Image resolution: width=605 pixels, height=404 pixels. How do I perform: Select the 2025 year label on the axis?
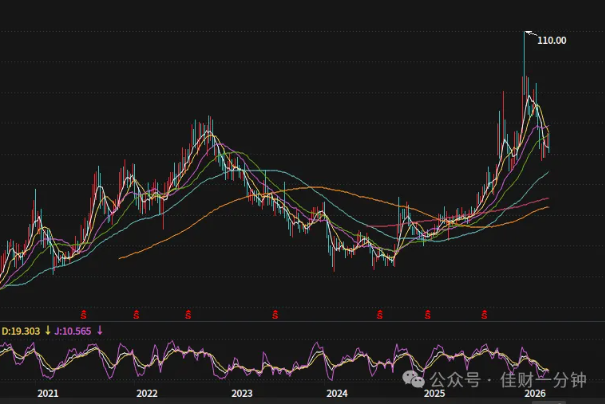(434, 393)
